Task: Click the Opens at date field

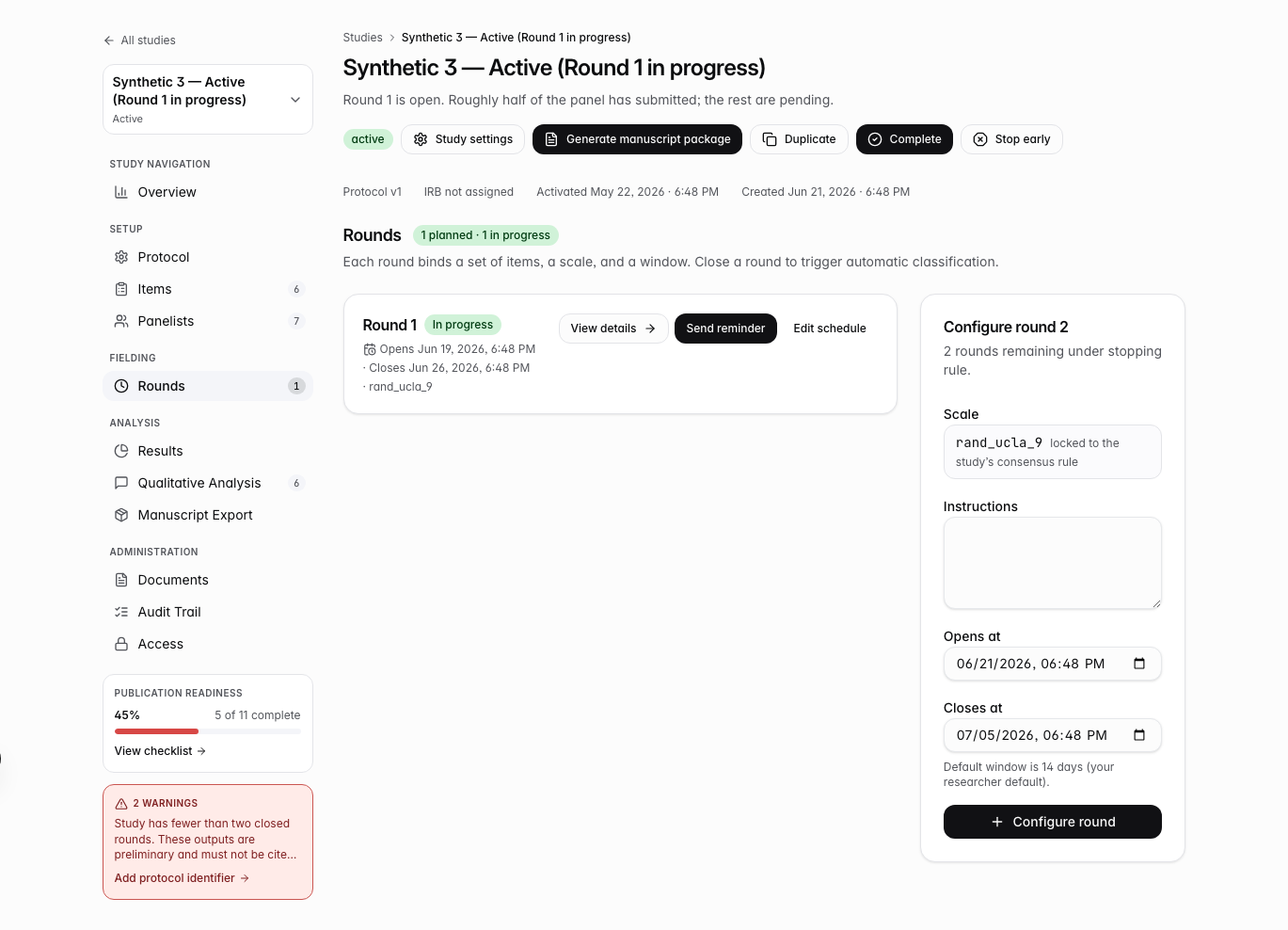Action: (1052, 664)
